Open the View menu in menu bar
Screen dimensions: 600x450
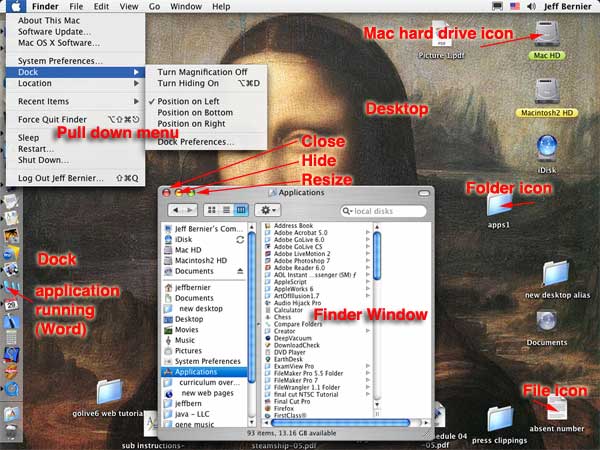pyautogui.click(x=128, y=6)
